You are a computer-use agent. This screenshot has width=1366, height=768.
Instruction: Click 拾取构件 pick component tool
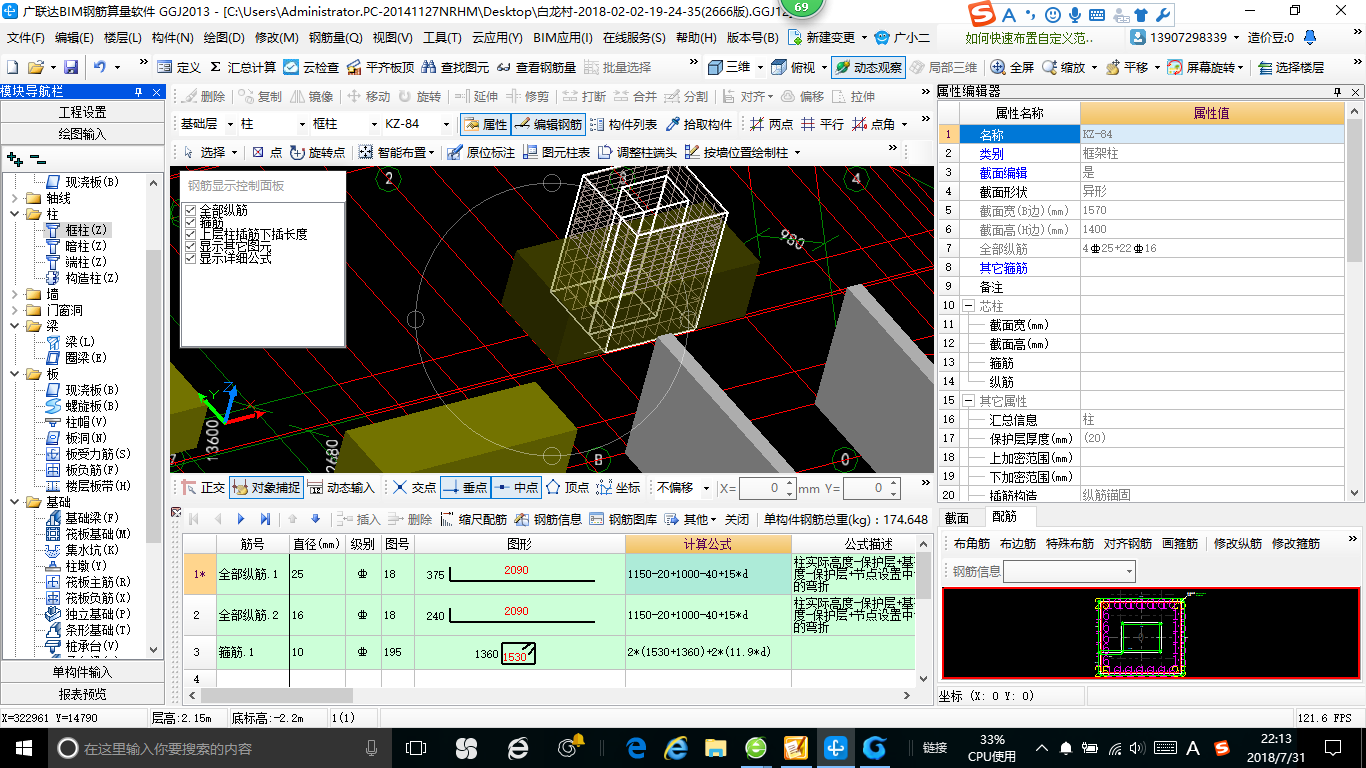698,124
